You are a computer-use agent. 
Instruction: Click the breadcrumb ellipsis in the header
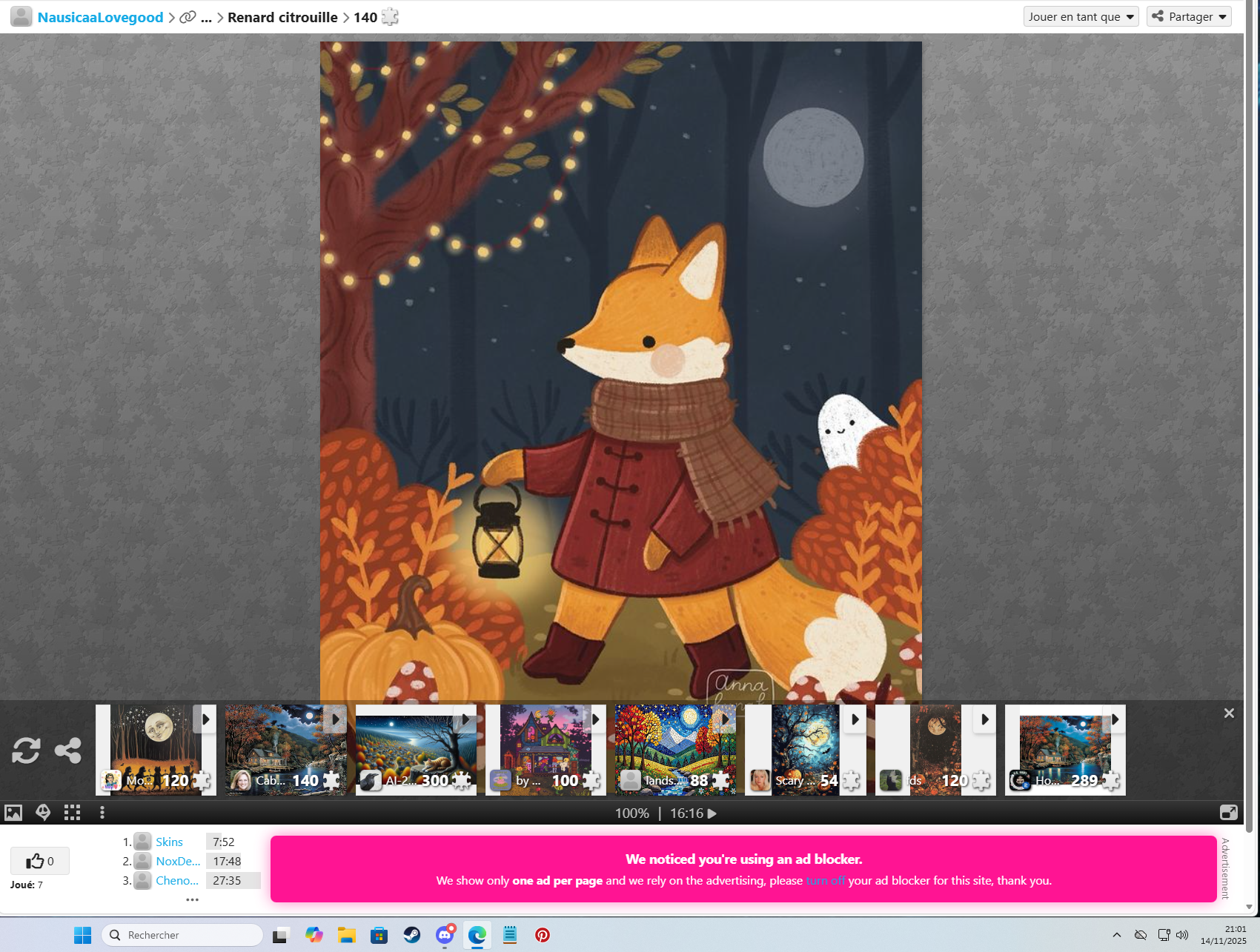pyautogui.click(x=206, y=18)
